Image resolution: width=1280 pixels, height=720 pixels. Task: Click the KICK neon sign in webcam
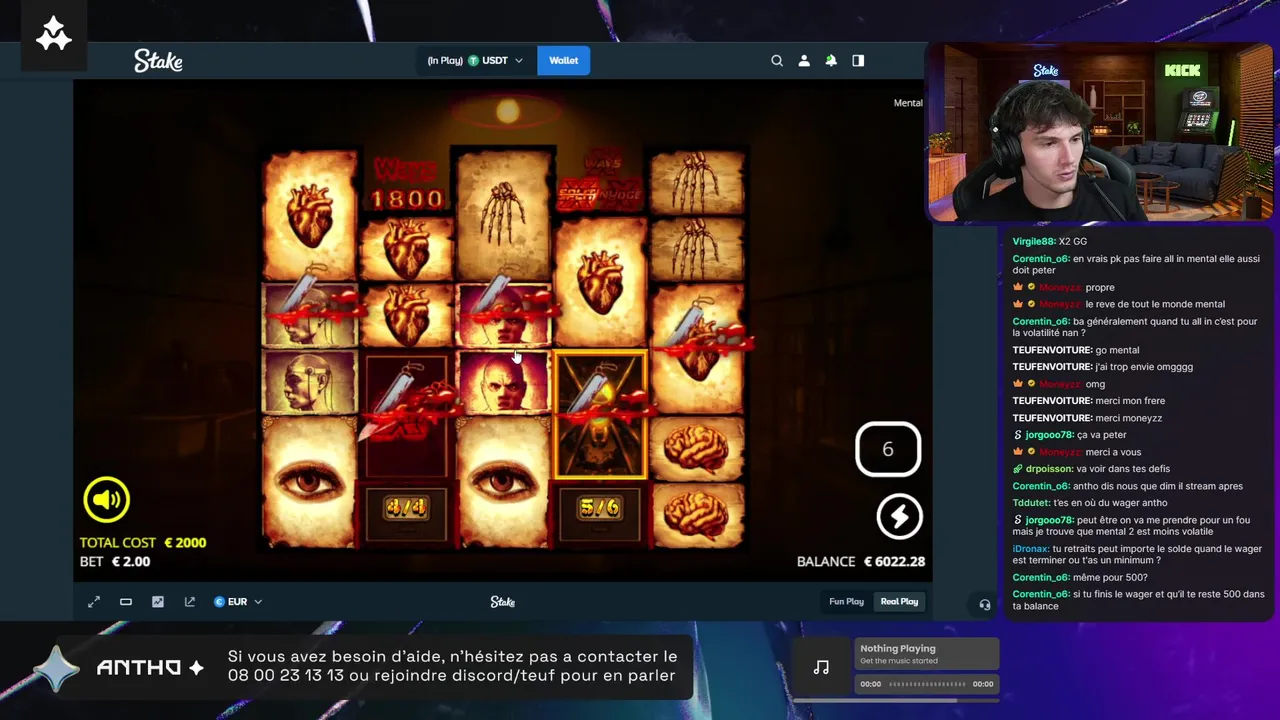[1182, 70]
